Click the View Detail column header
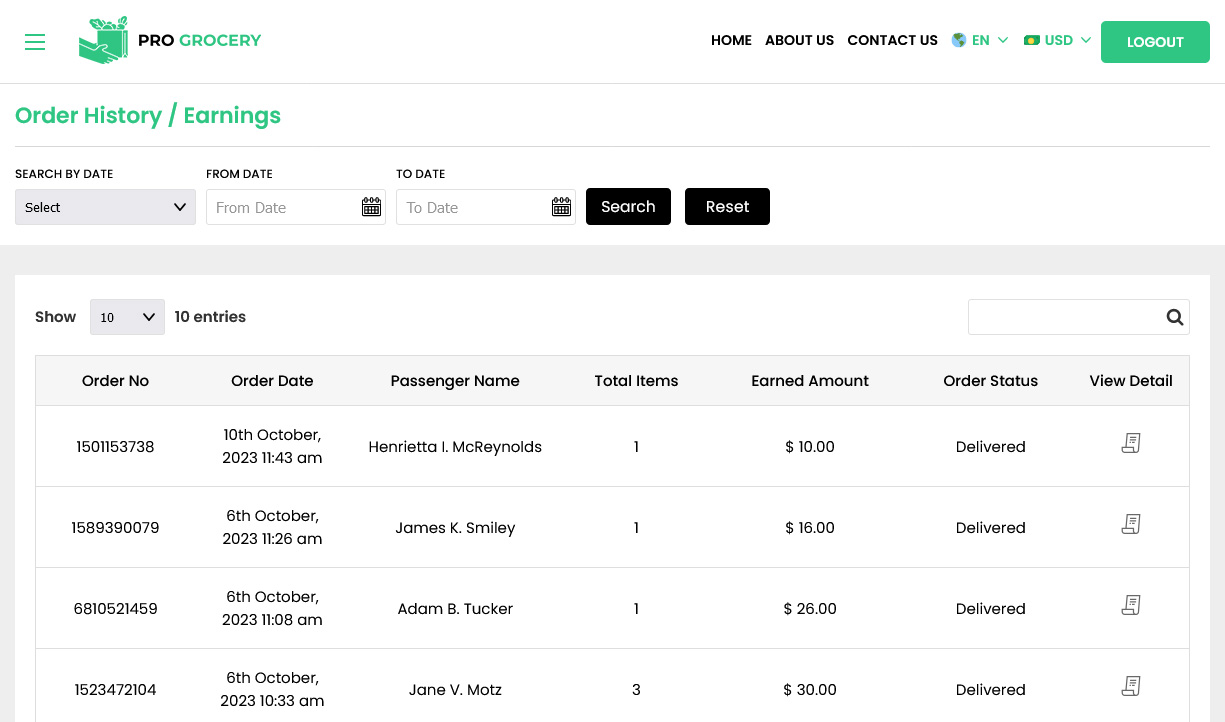The height and width of the screenshot is (722, 1225). [x=1131, y=381]
